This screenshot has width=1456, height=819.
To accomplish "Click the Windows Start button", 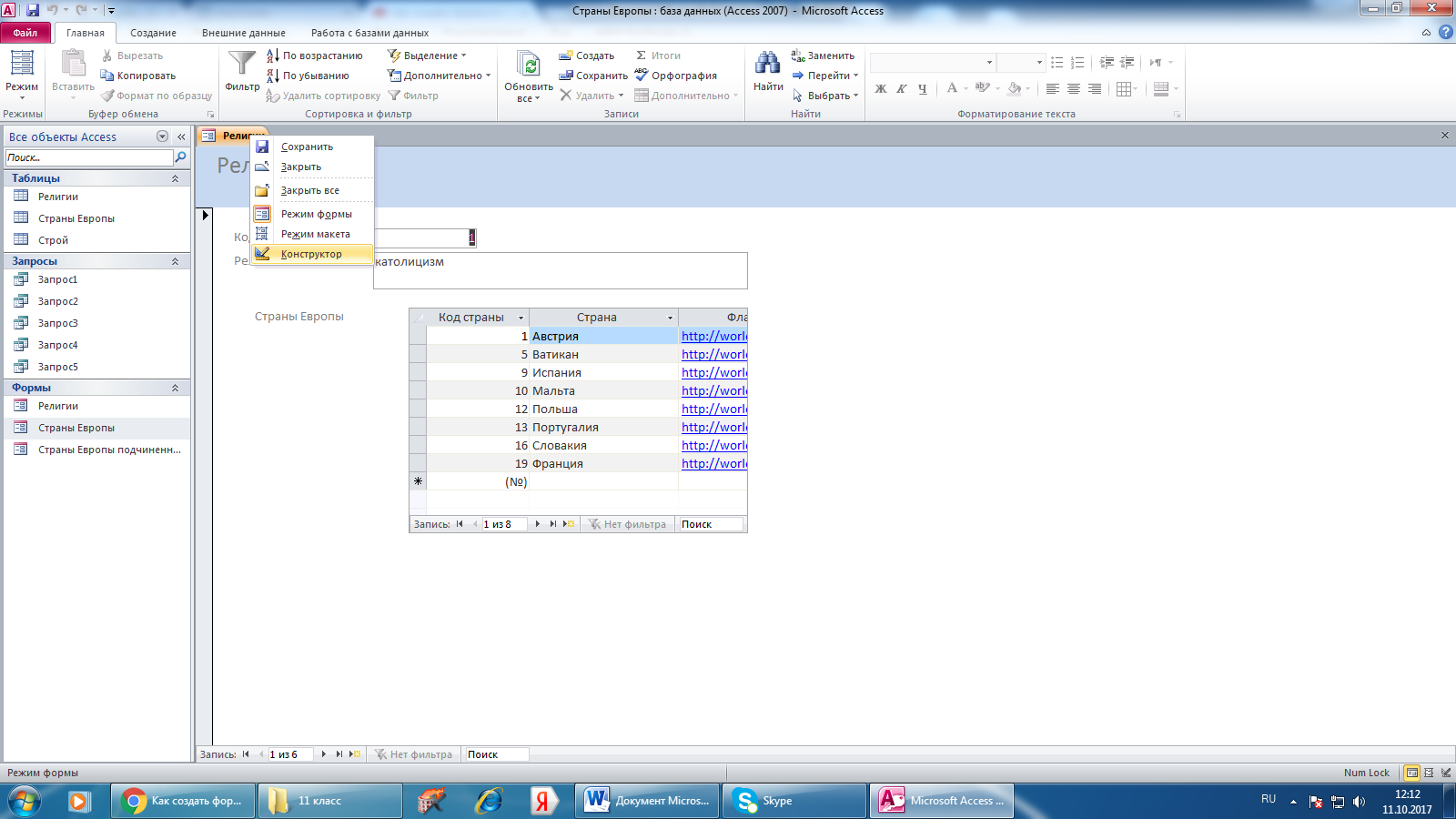I will tap(25, 801).
